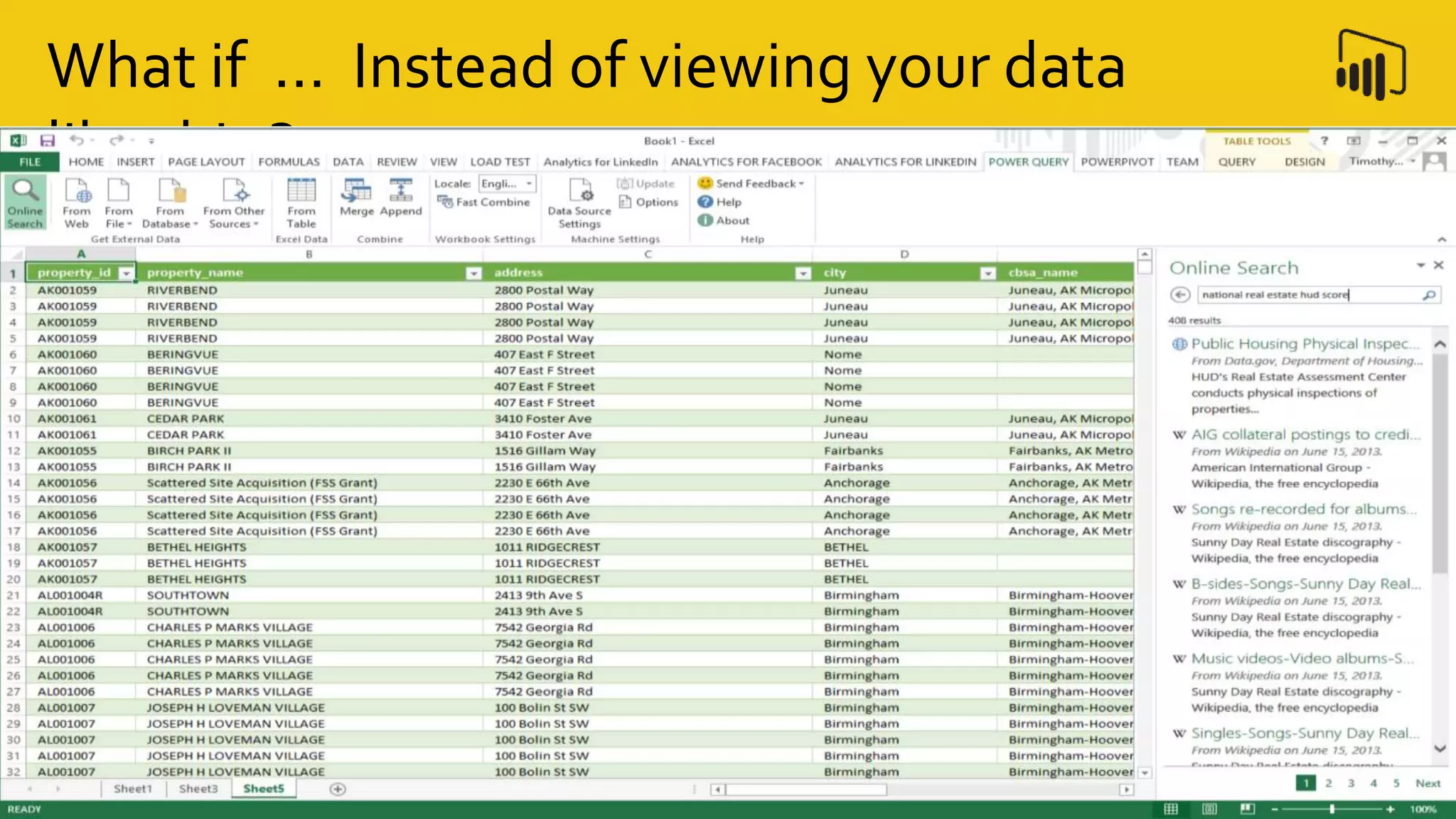
Task: Switch to Sheet1 tab
Action: click(133, 789)
